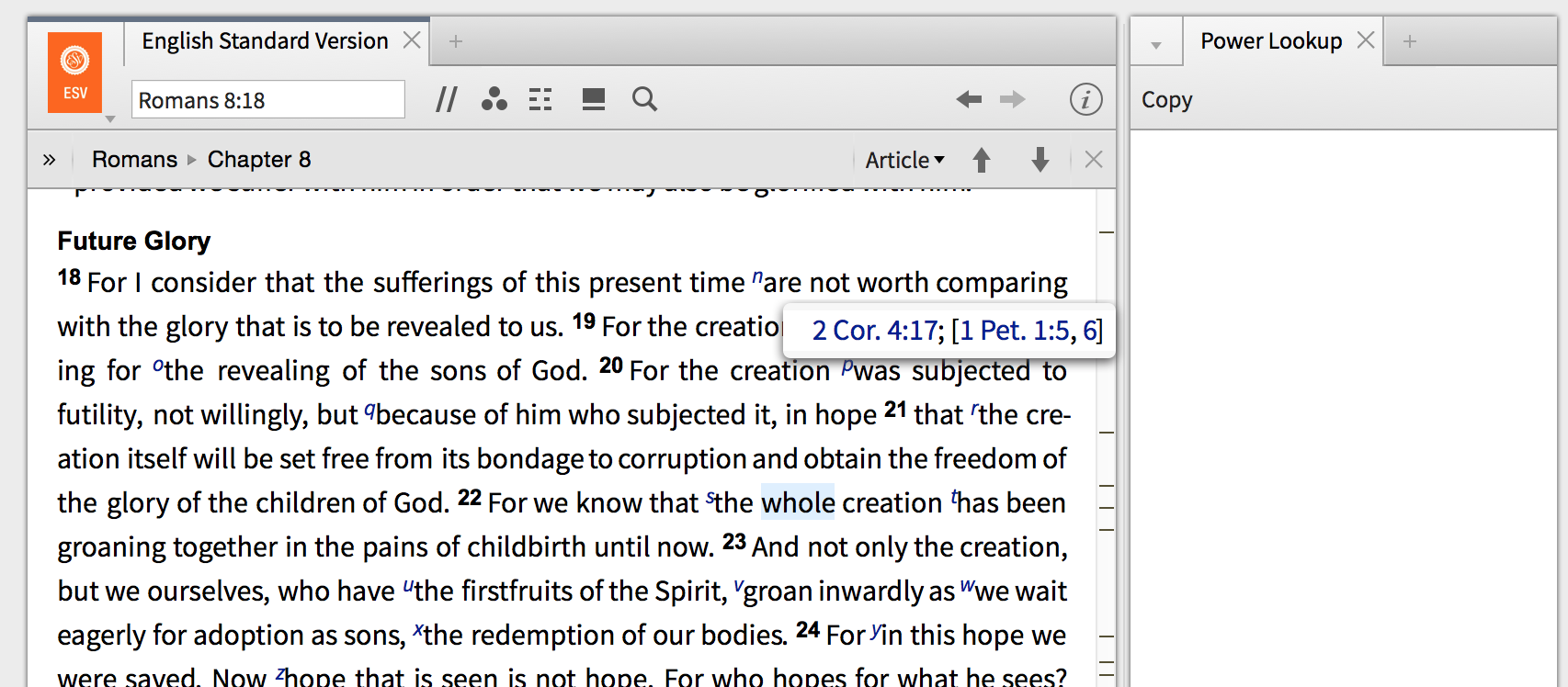This screenshot has width=1568, height=687.
Task: Click footnote n before 'are not worth'
Action: point(757,276)
